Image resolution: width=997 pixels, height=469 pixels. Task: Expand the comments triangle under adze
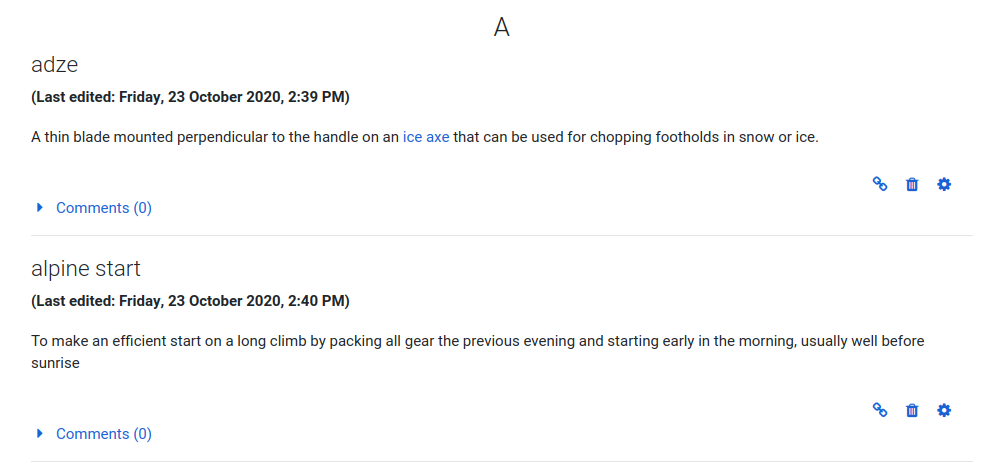(x=40, y=208)
